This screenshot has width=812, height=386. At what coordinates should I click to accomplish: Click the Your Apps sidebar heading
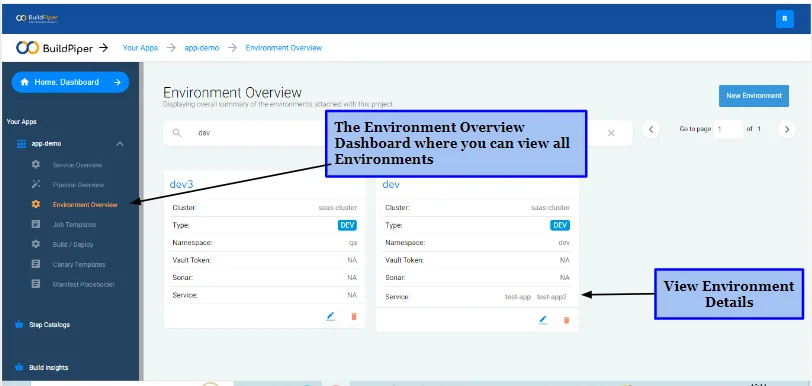pyautogui.click(x=22, y=122)
